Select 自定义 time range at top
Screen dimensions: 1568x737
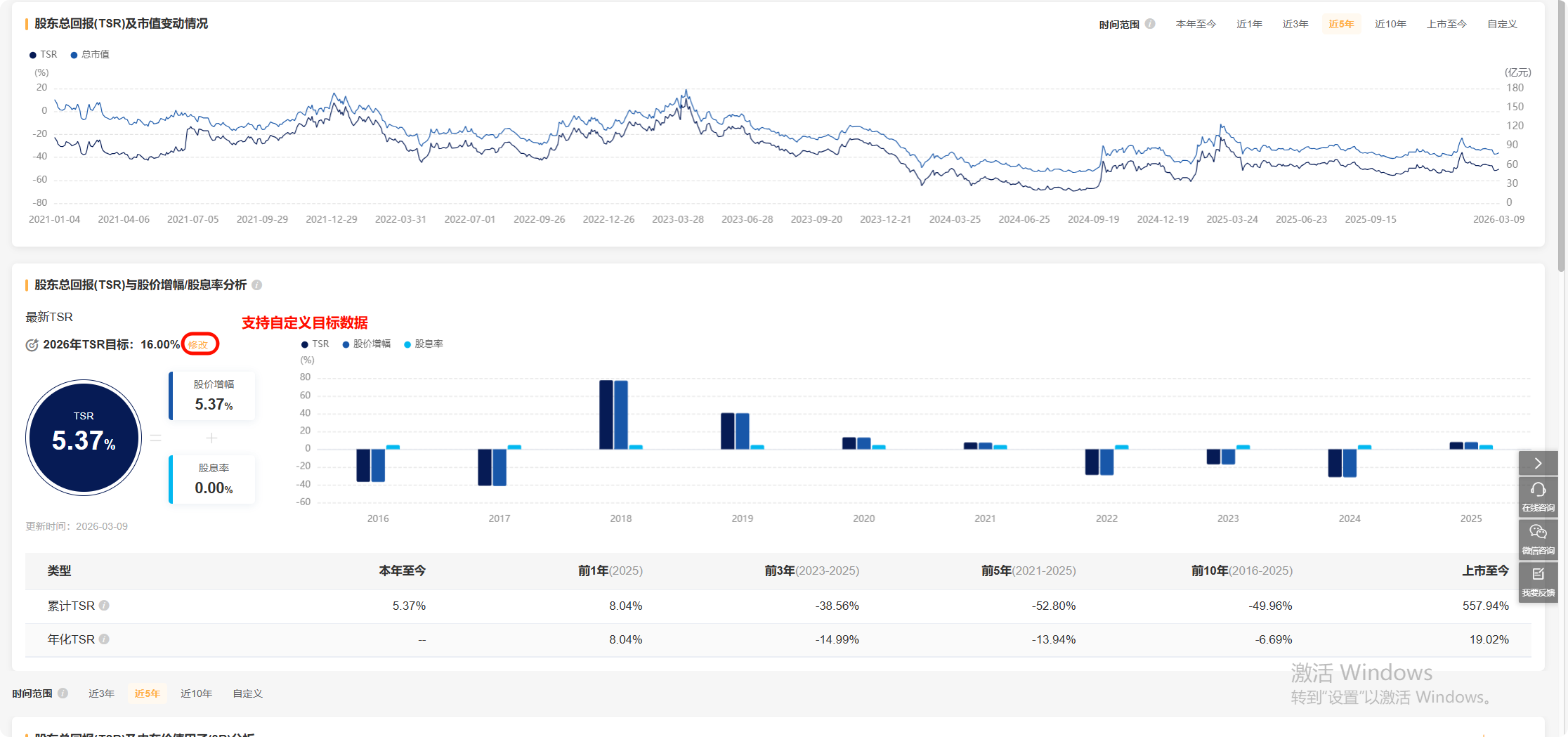pyautogui.click(x=1502, y=24)
